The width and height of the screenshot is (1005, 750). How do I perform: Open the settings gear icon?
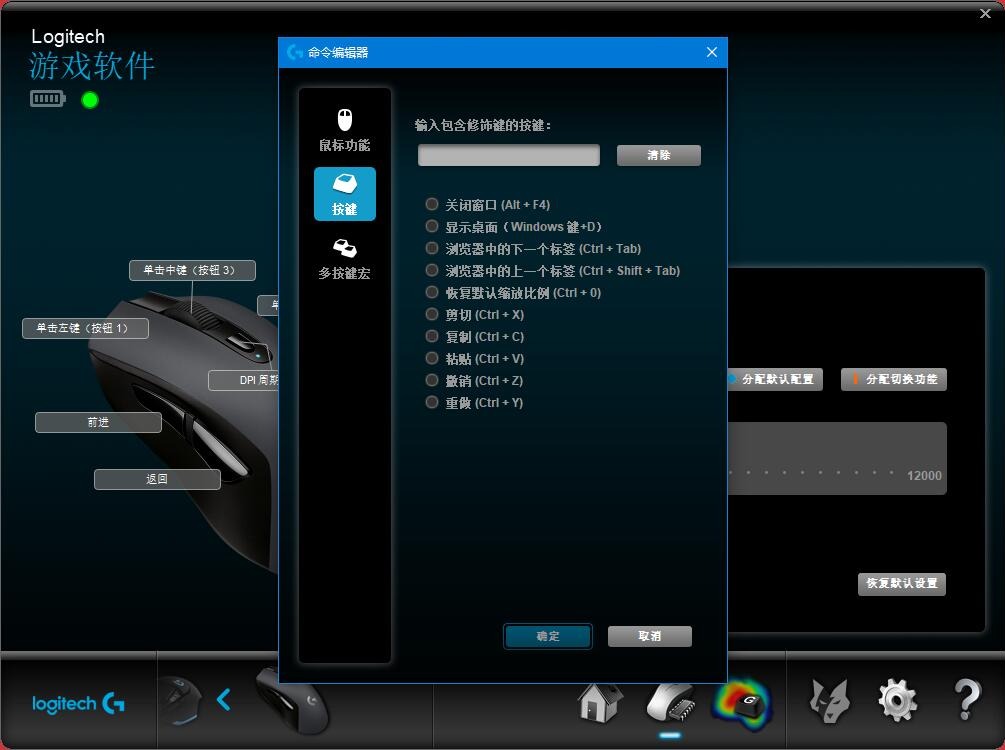[x=897, y=701]
